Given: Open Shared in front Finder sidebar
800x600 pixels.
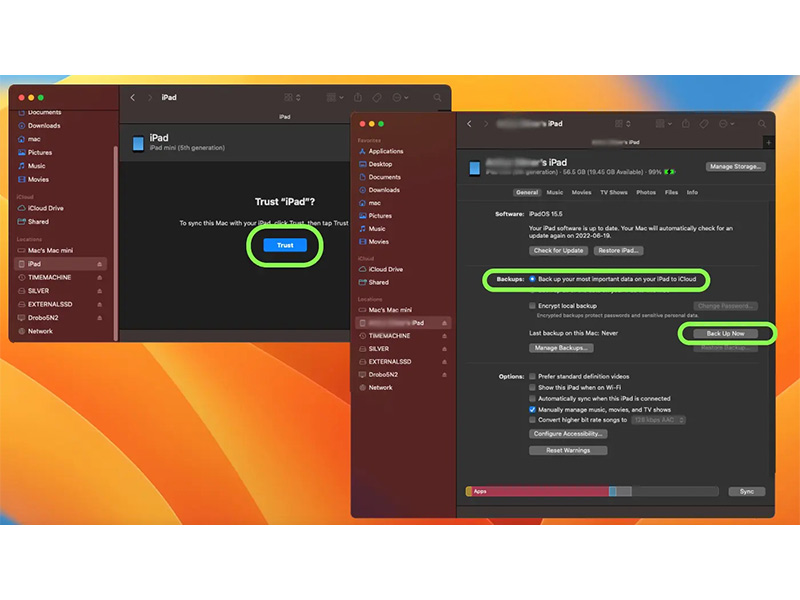Looking at the screenshot, I should click(x=378, y=282).
